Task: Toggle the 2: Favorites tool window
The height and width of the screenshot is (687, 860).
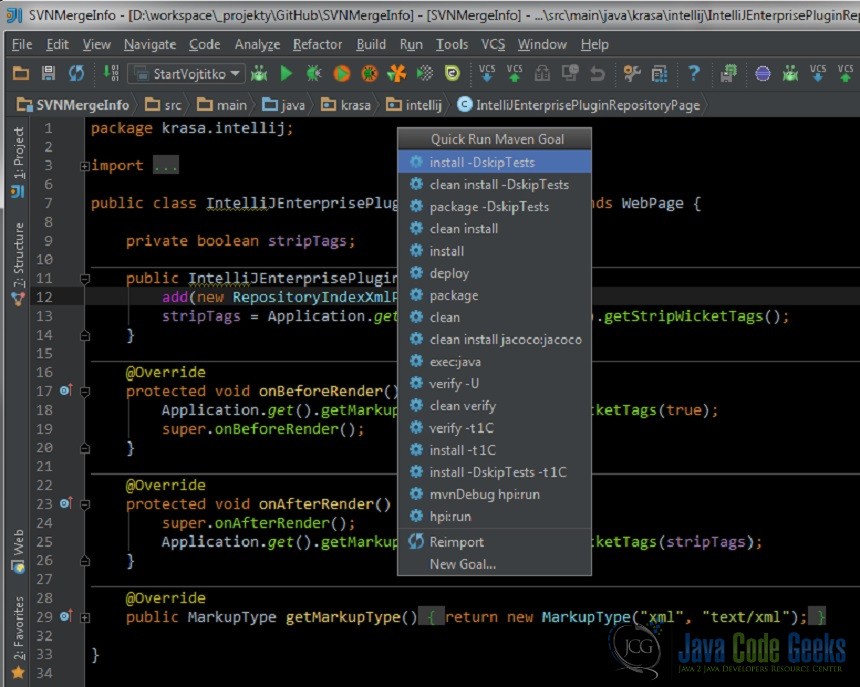Action: click(x=18, y=637)
